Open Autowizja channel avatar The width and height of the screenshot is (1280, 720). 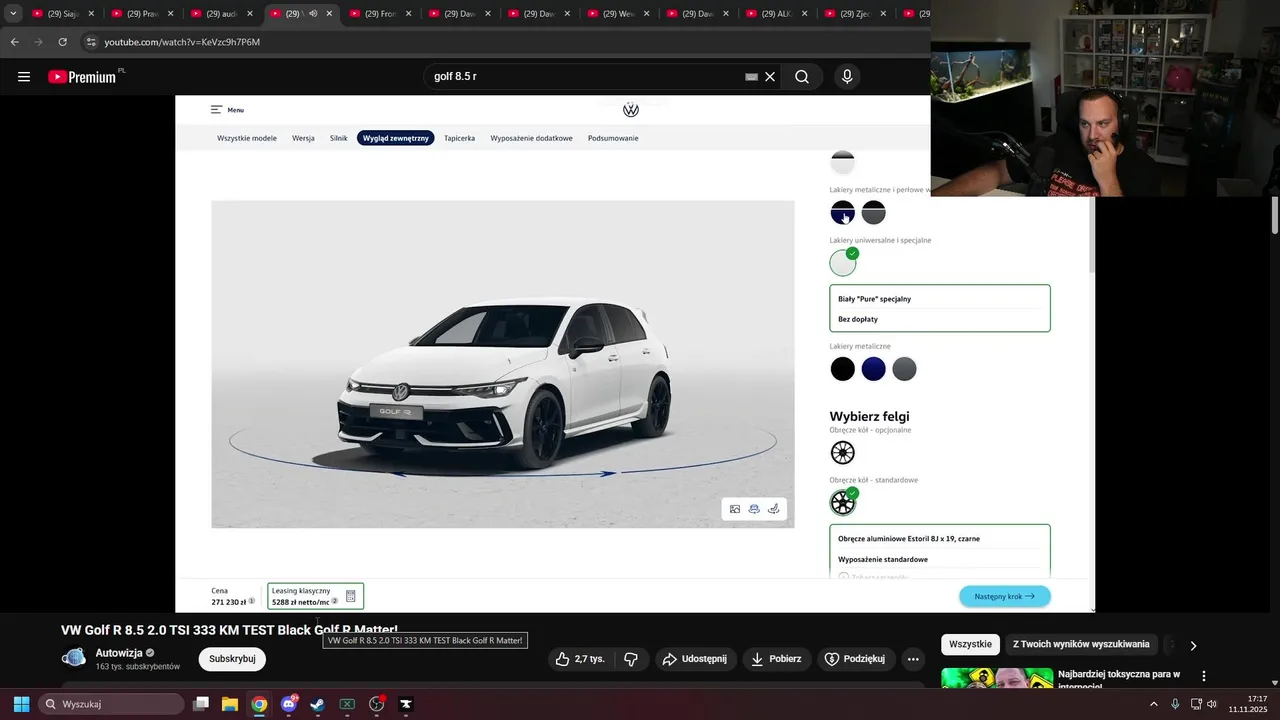tap(74, 658)
